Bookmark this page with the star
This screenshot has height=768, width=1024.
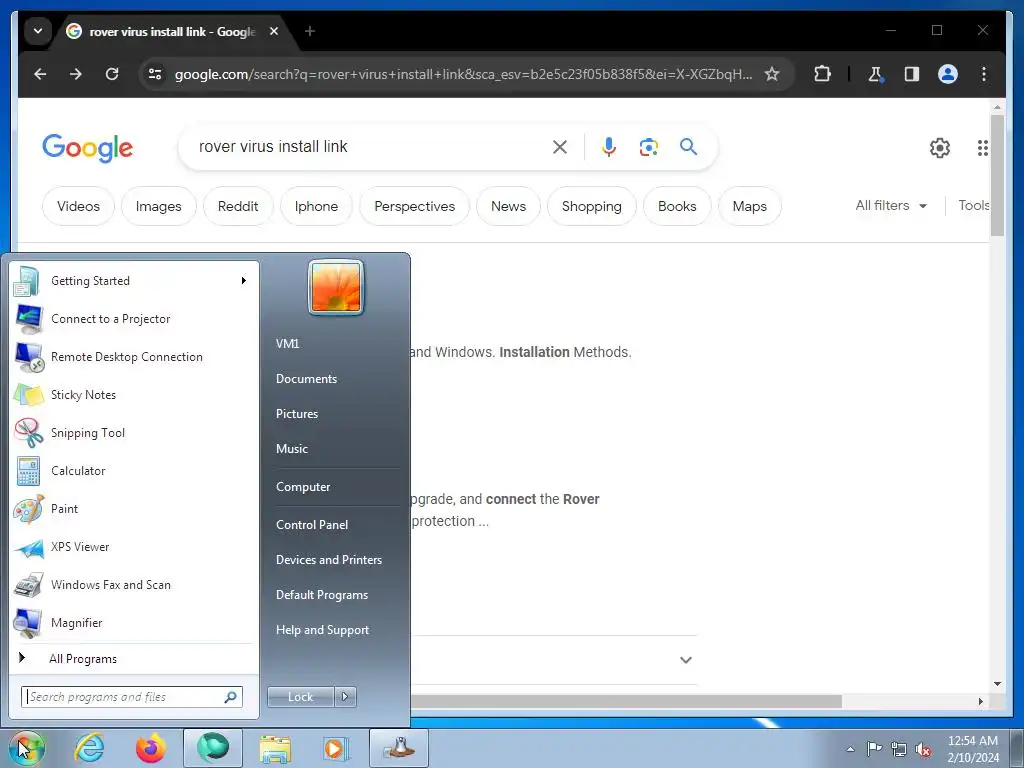pyautogui.click(x=772, y=74)
